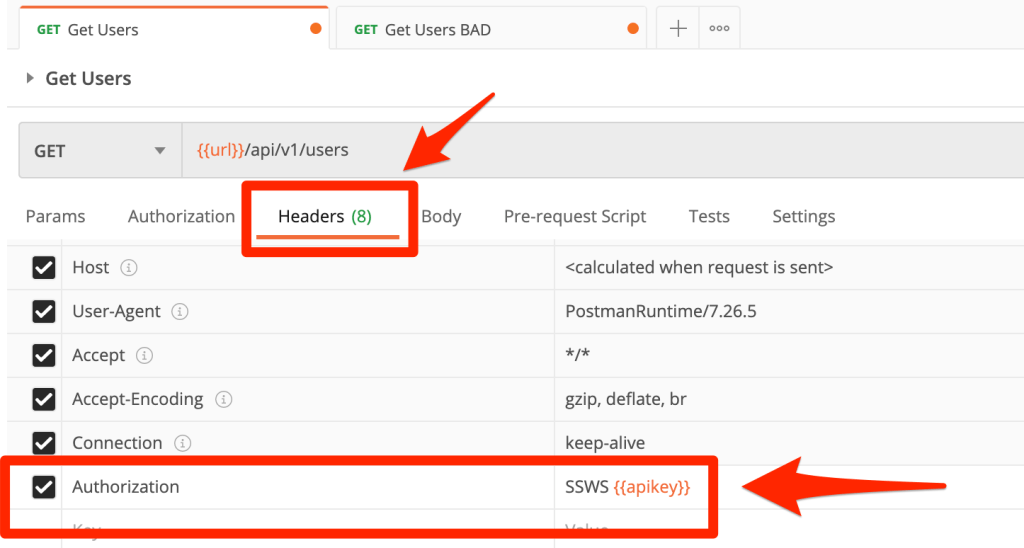Select the Pre-request Script tab

(x=574, y=216)
